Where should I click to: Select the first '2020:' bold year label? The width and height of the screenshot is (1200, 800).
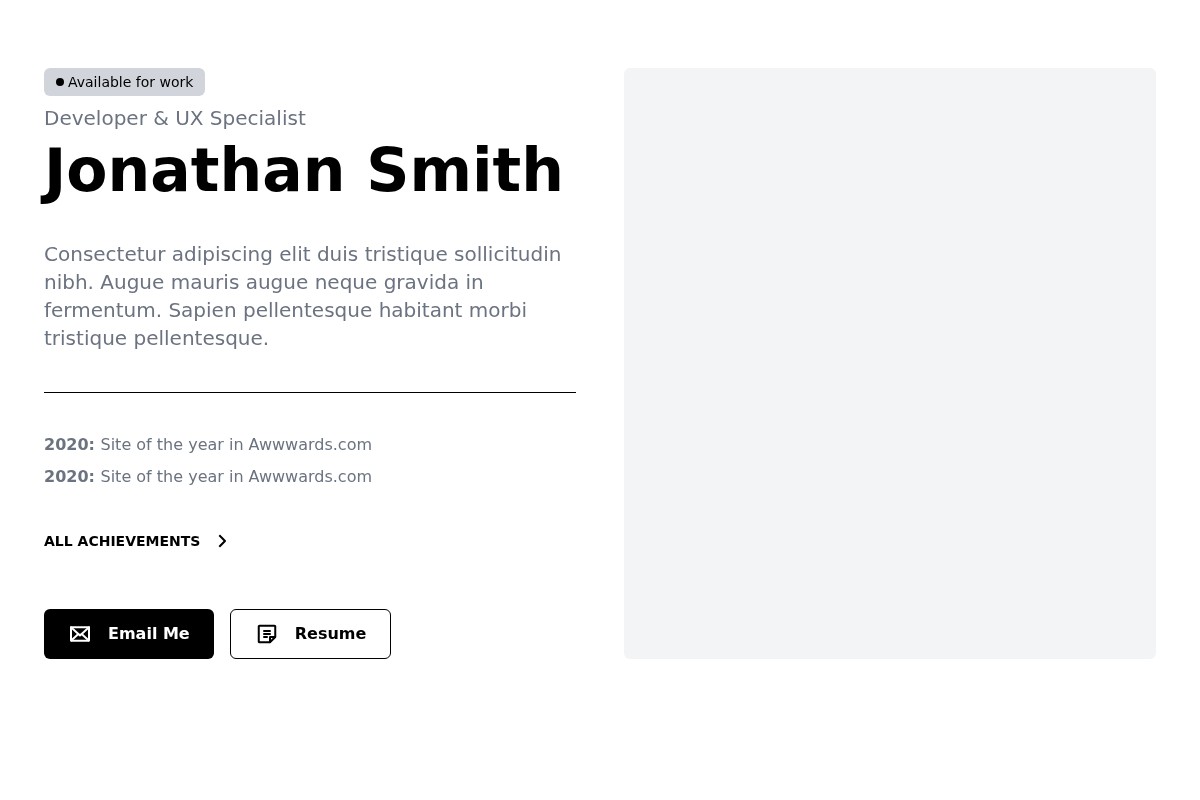click(69, 444)
